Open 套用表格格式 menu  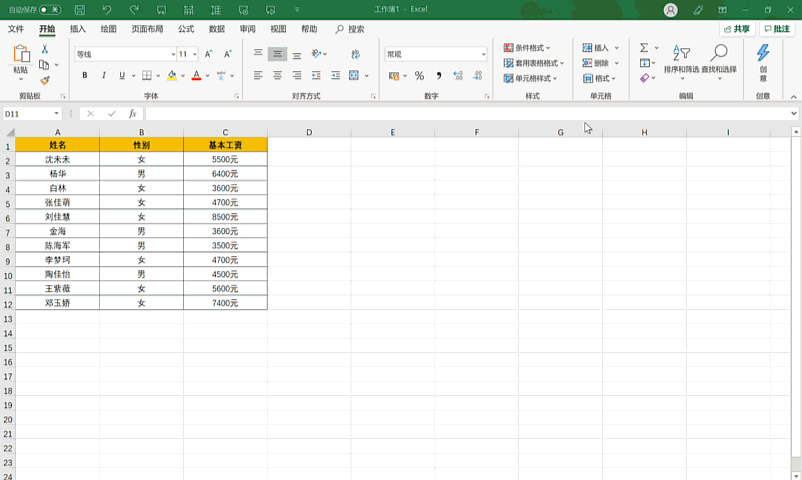tap(533, 63)
